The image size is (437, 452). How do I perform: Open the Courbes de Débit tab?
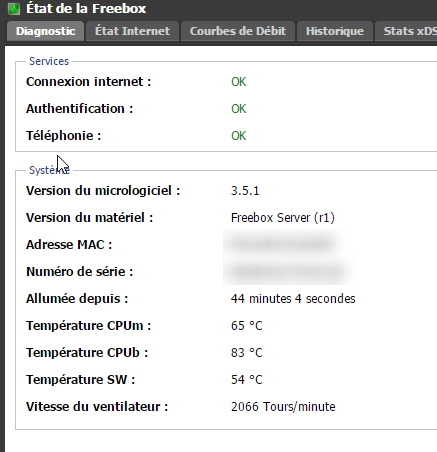[238, 31]
